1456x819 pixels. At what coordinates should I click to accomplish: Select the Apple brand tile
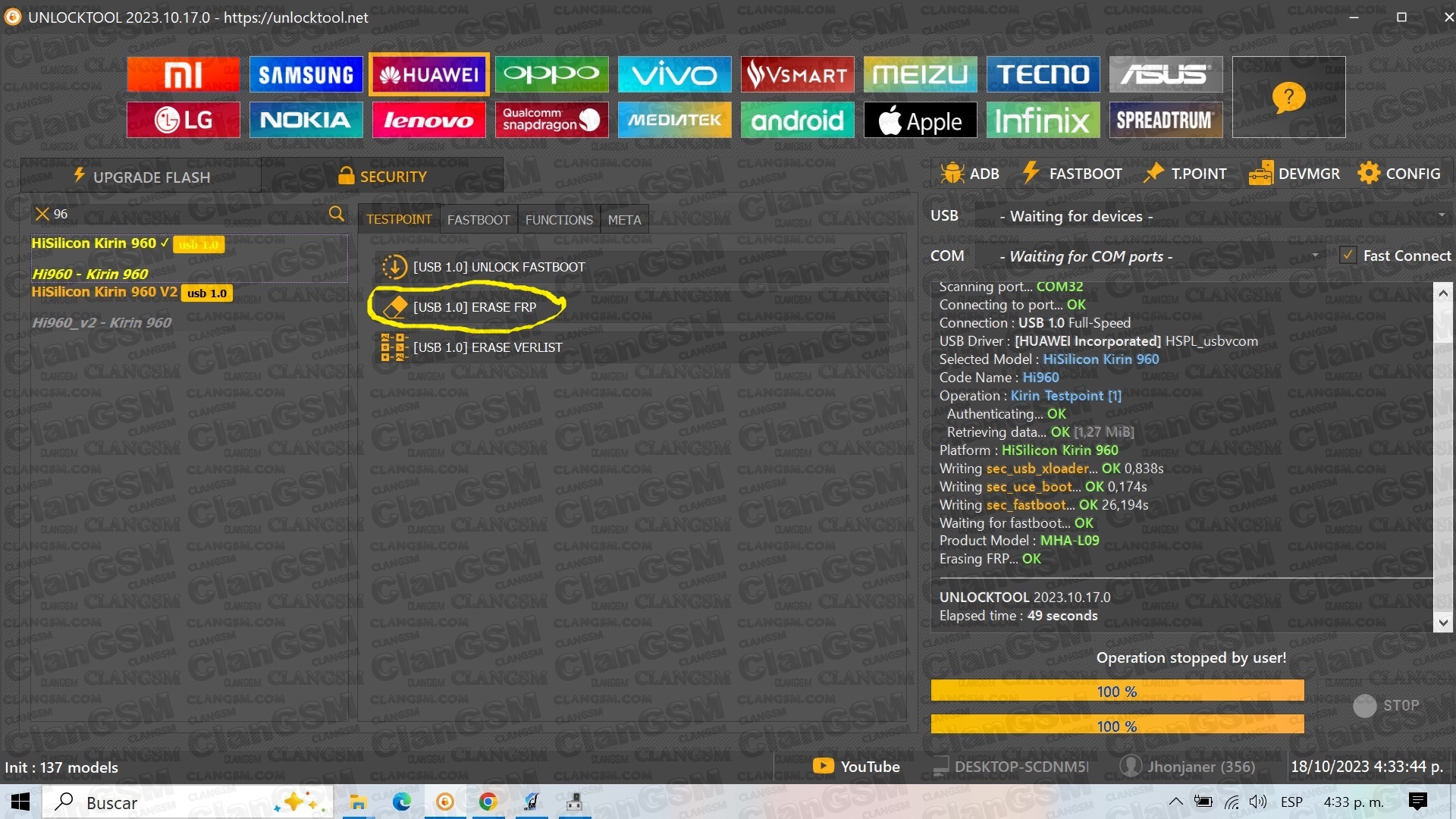[920, 120]
